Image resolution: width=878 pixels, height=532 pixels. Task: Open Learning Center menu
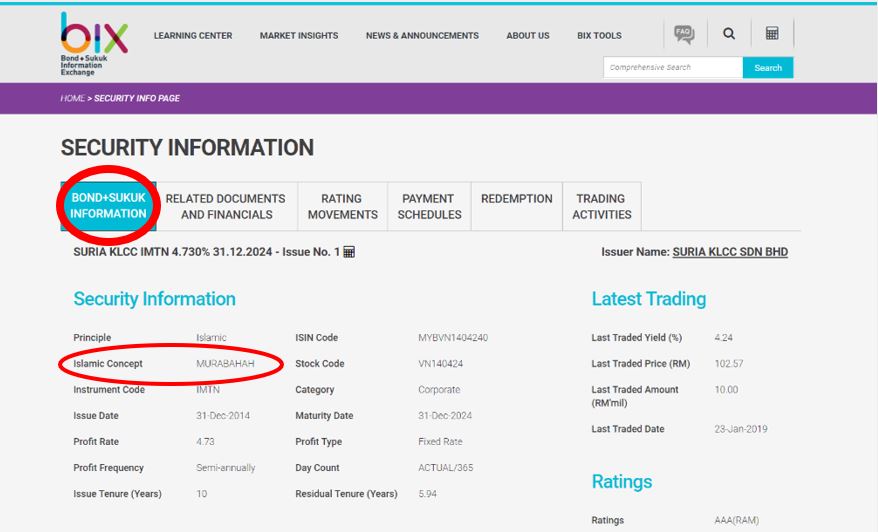click(193, 35)
